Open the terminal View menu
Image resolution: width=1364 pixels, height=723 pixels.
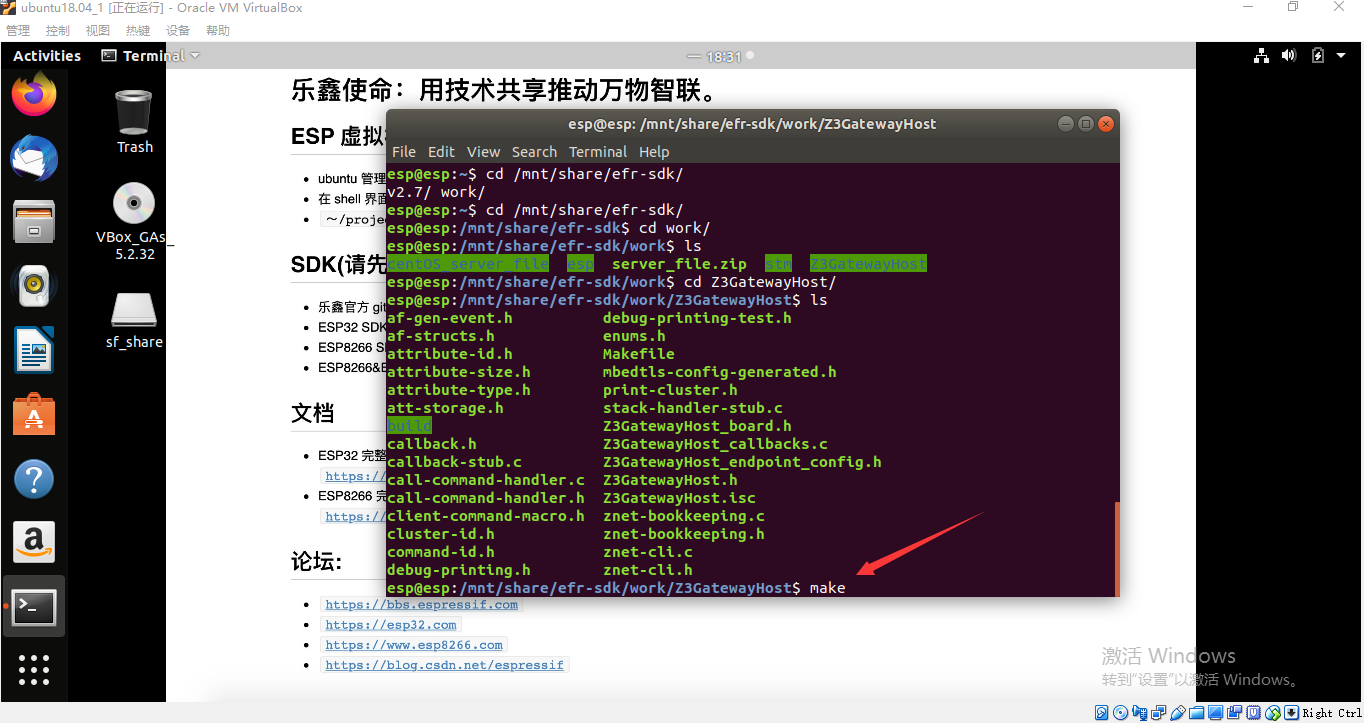pos(483,152)
